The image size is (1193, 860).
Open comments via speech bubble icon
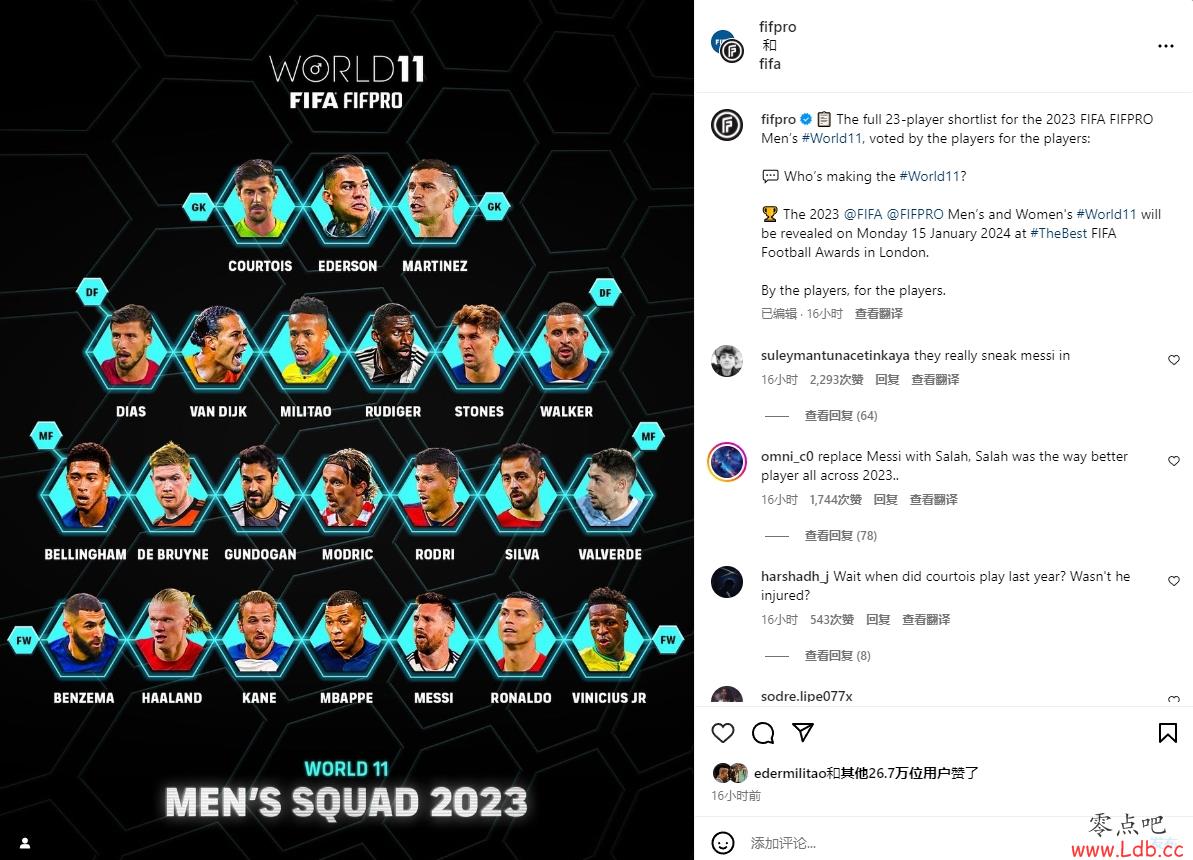(x=763, y=733)
